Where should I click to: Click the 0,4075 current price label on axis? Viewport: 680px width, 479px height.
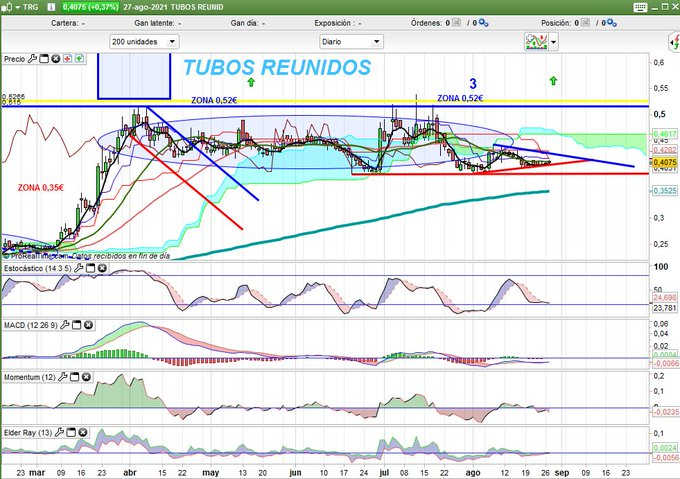(665, 163)
